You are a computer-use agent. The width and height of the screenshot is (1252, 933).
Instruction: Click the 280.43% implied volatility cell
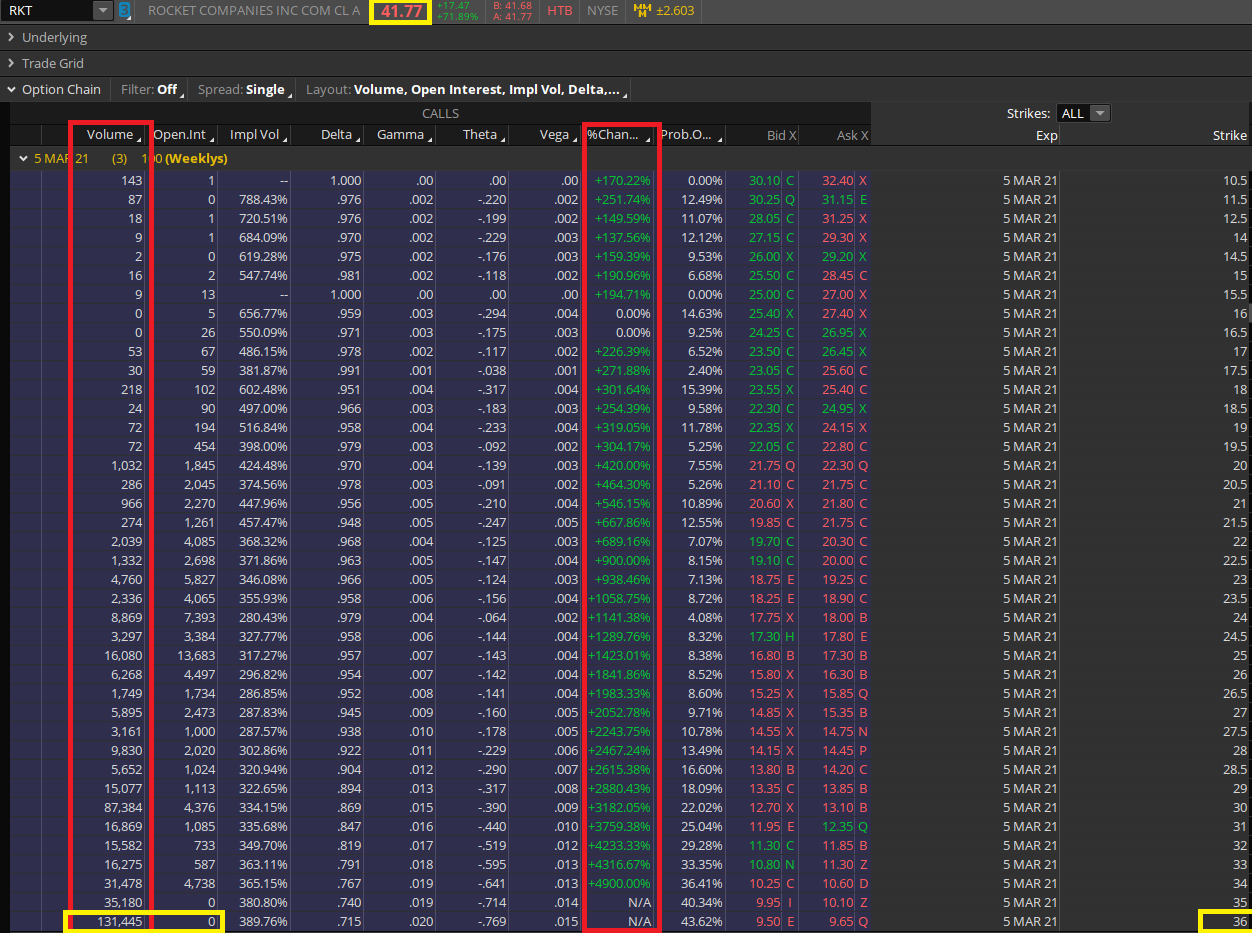[x=263, y=617]
